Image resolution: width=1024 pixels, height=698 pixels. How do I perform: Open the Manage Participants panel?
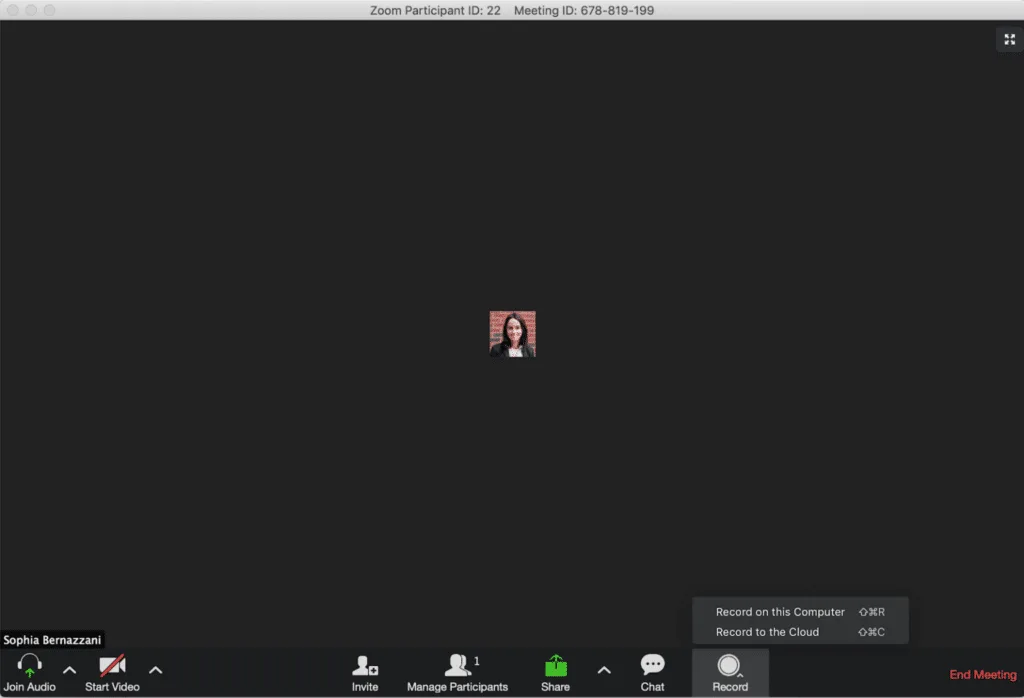(458, 666)
